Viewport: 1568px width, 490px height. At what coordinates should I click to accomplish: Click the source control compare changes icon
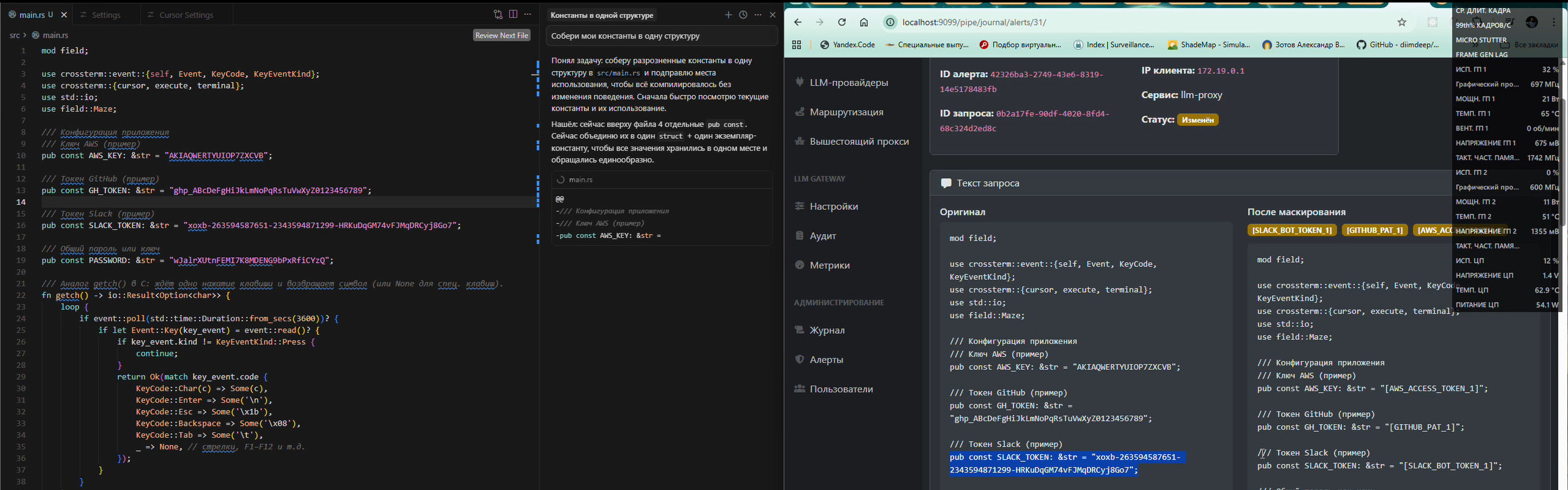click(x=498, y=14)
